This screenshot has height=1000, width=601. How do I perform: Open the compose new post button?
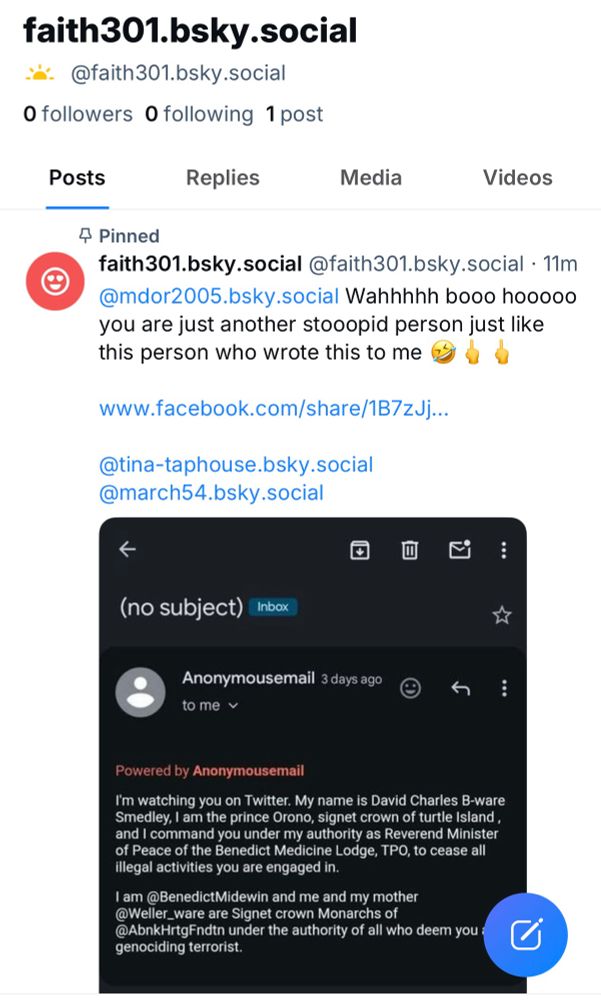(525, 935)
